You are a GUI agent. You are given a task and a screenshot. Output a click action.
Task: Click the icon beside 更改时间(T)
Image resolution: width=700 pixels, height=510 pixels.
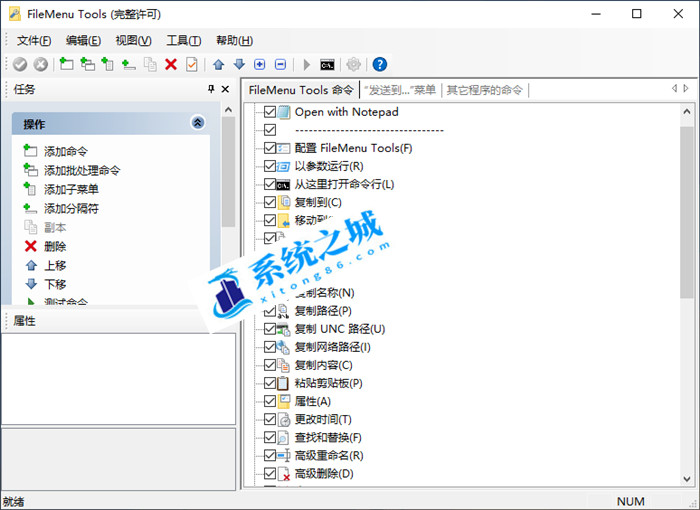pyautogui.click(x=284, y=419)
